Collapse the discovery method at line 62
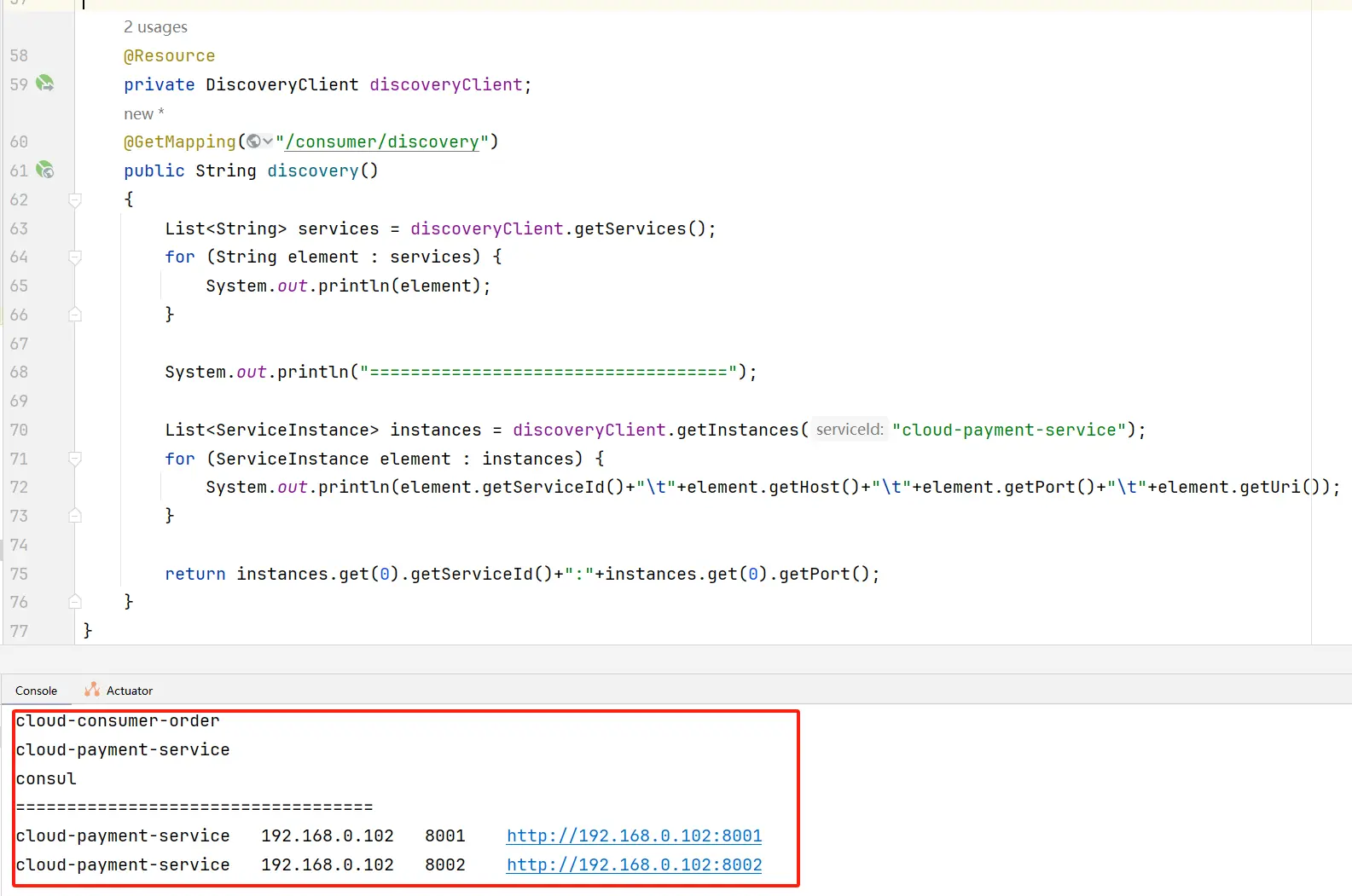 75,199
